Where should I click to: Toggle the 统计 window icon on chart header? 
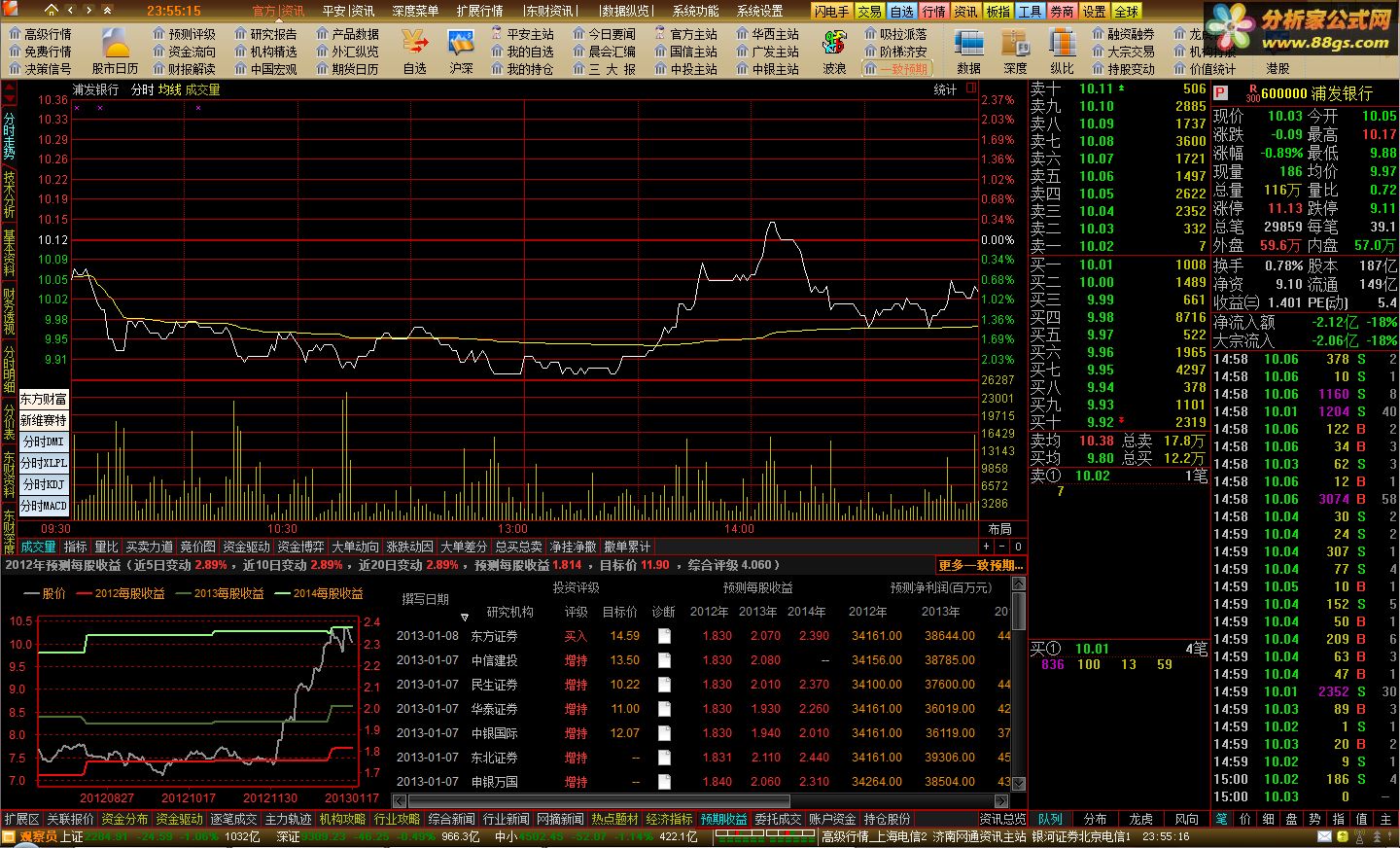tap(970, 88)
